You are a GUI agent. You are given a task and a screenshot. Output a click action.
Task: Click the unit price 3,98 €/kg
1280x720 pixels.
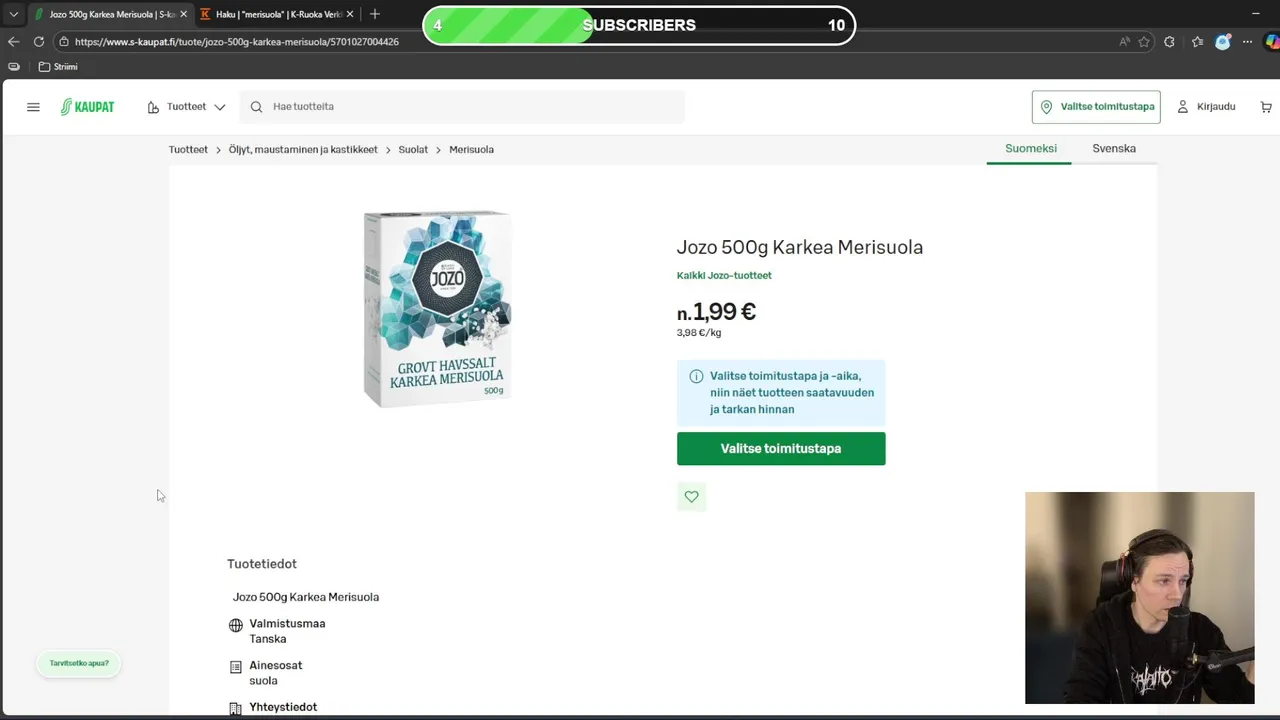[x=699, y=333]
